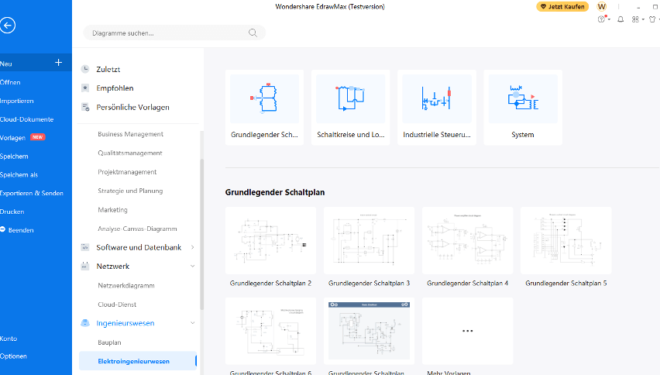660x375 pixels.
Task: Open Grundlegender Sch... diagram type card
Action: click(x=264, y=107)
